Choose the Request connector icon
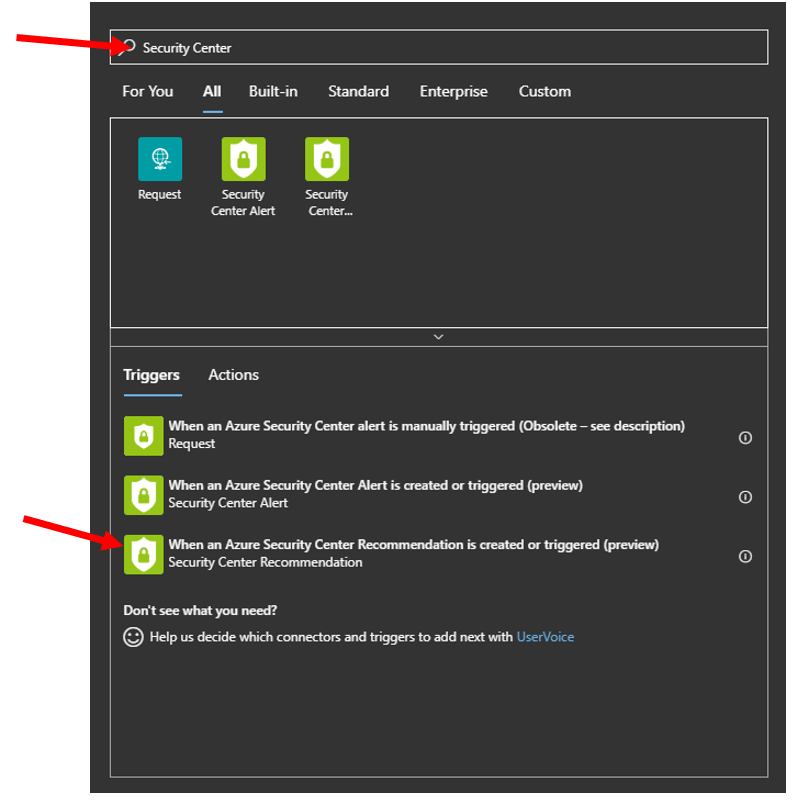 [160, 159]
